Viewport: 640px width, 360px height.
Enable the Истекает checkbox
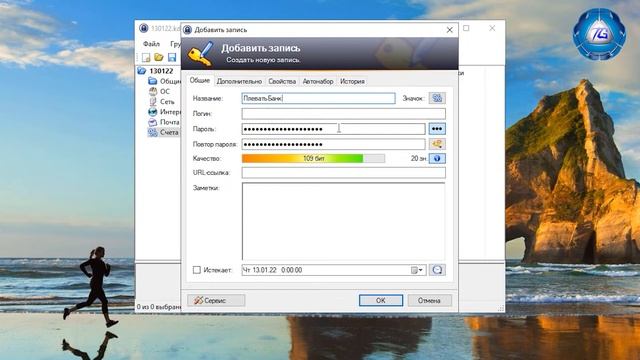click(x=197, y=270)
